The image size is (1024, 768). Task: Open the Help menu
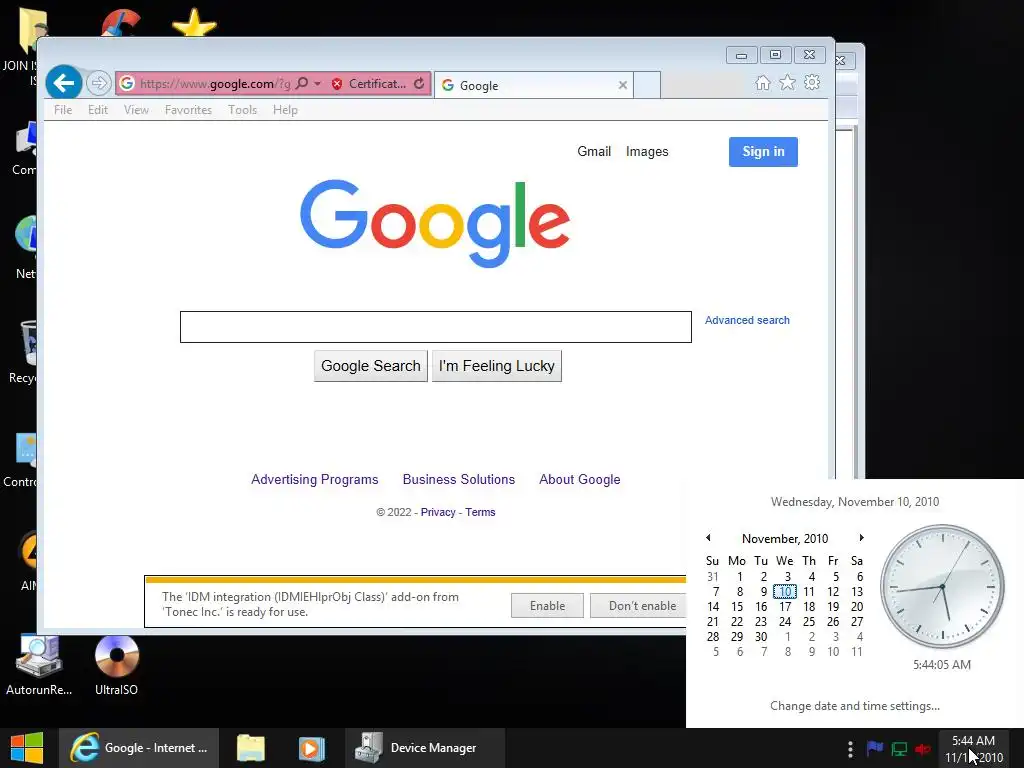pyautogui.click(x=285, y=110)
